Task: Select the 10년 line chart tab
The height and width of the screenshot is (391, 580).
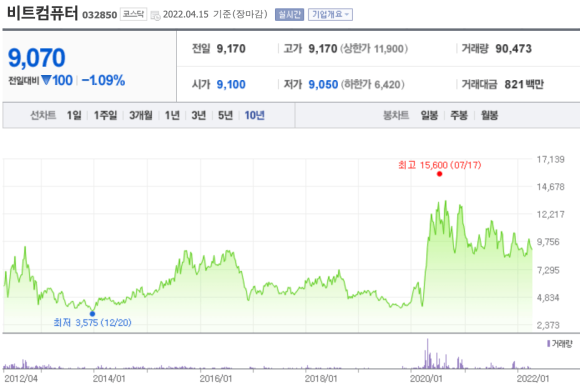Action: (x=254, y=115)
